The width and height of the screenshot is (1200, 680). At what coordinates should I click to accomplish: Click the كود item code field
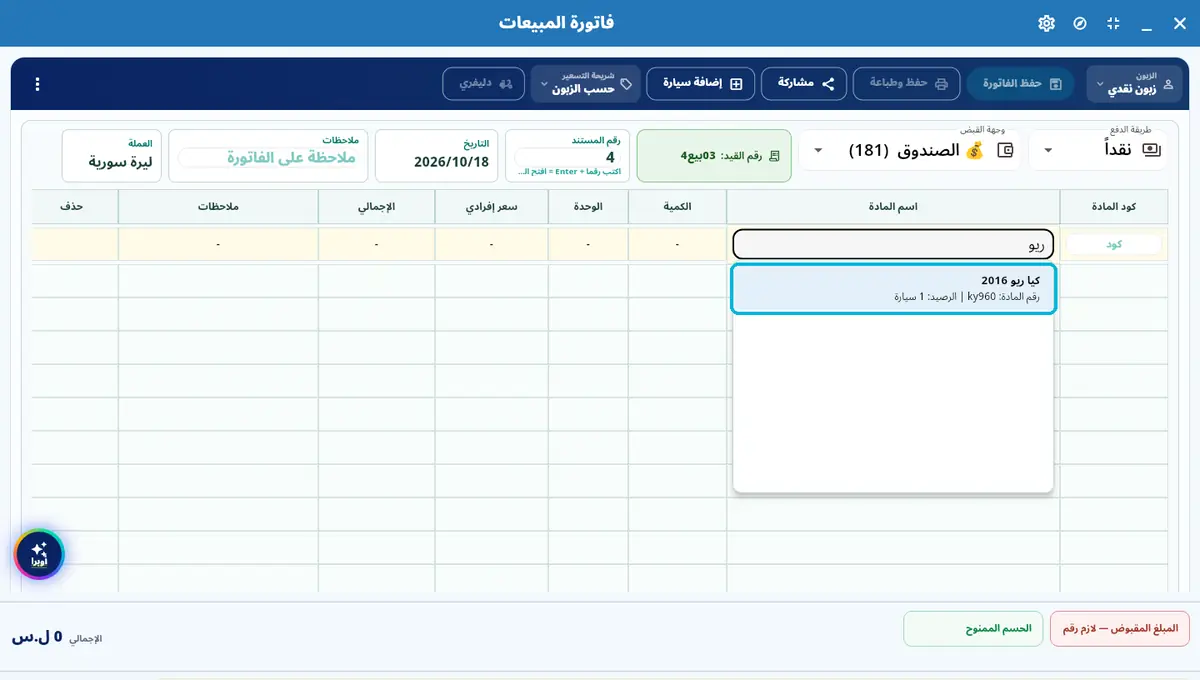pyautogui.click(x=1114, y=244)
